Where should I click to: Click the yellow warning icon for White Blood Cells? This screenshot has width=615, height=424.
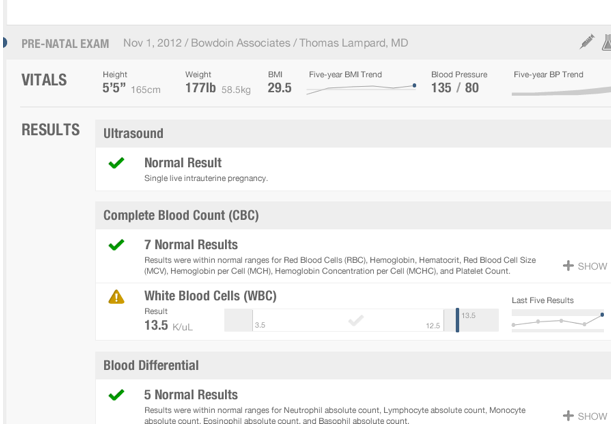click(117, 296)
